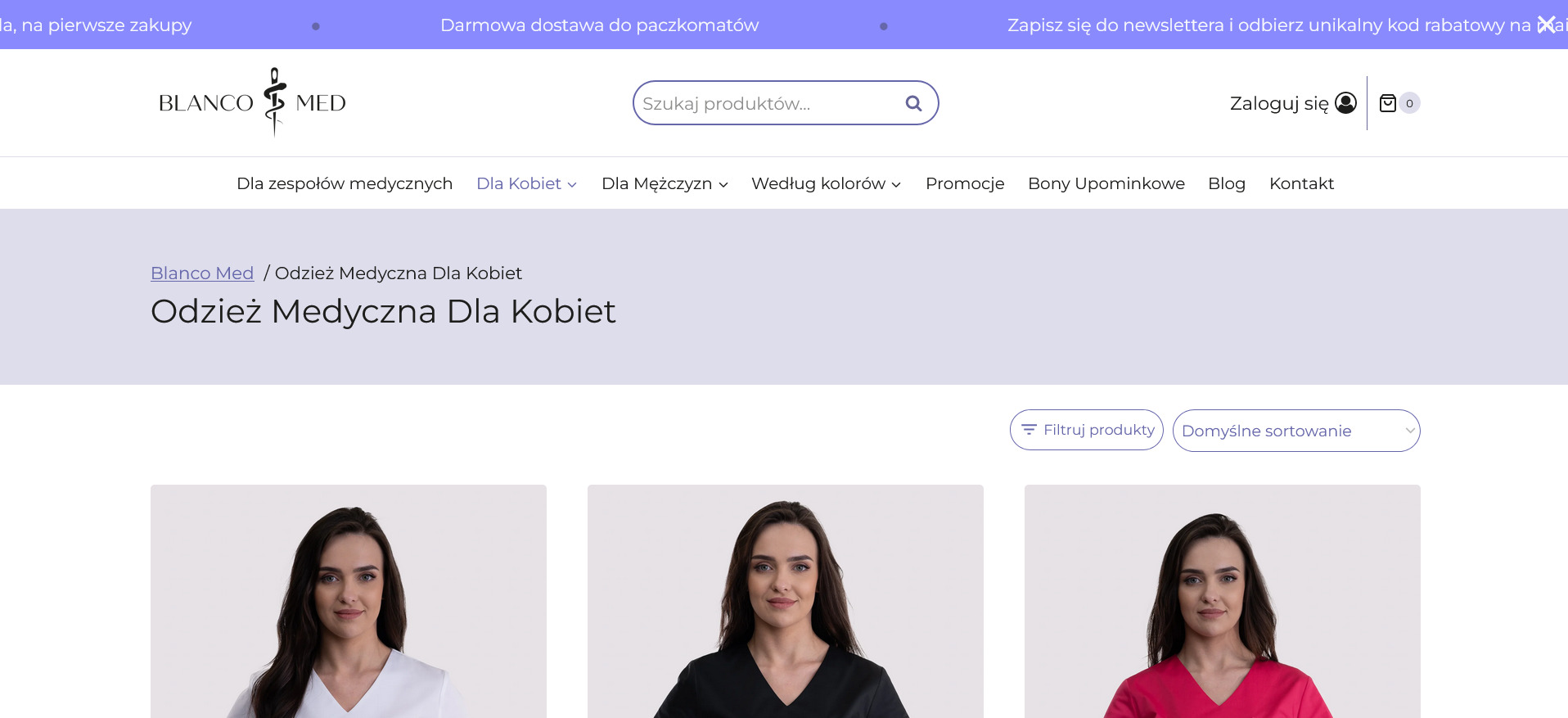
Task: Click the Blanco Med logo
Action: [x=252, y=102]
